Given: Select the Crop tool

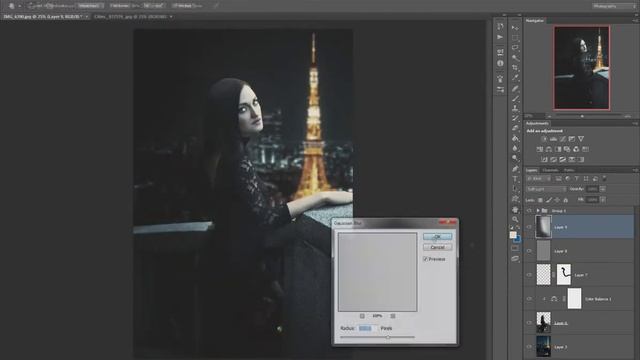Looking at the screenshot, I should tap(516, 68).
